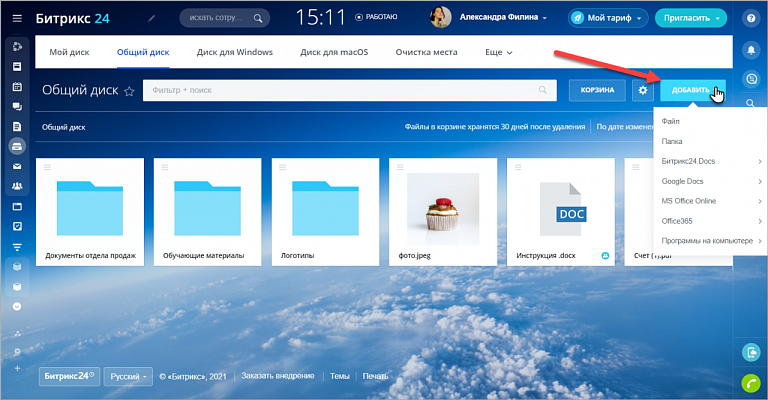The width and height of the screenshot is (768, 400).
Task: Open the news feed icon in sidebar
Action: coord(17,67)
